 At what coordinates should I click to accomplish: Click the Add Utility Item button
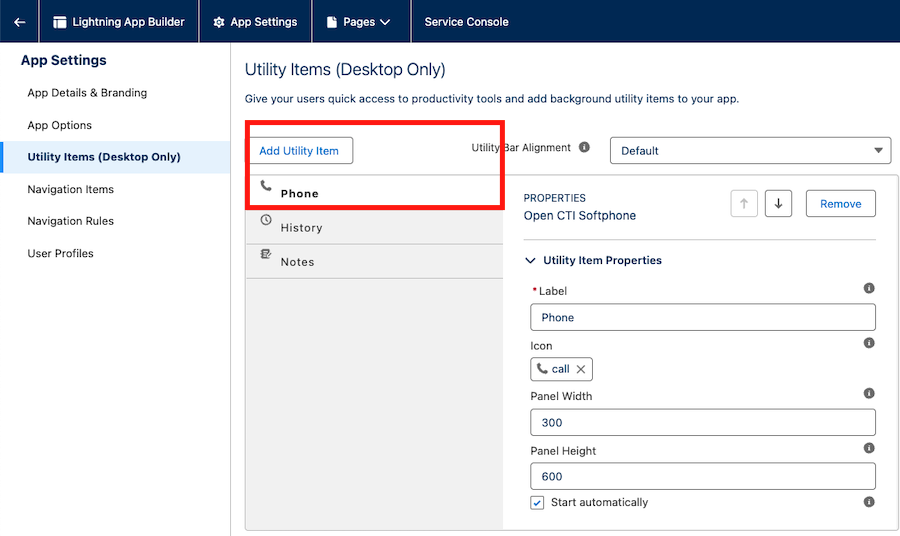(x=299, y=151)
